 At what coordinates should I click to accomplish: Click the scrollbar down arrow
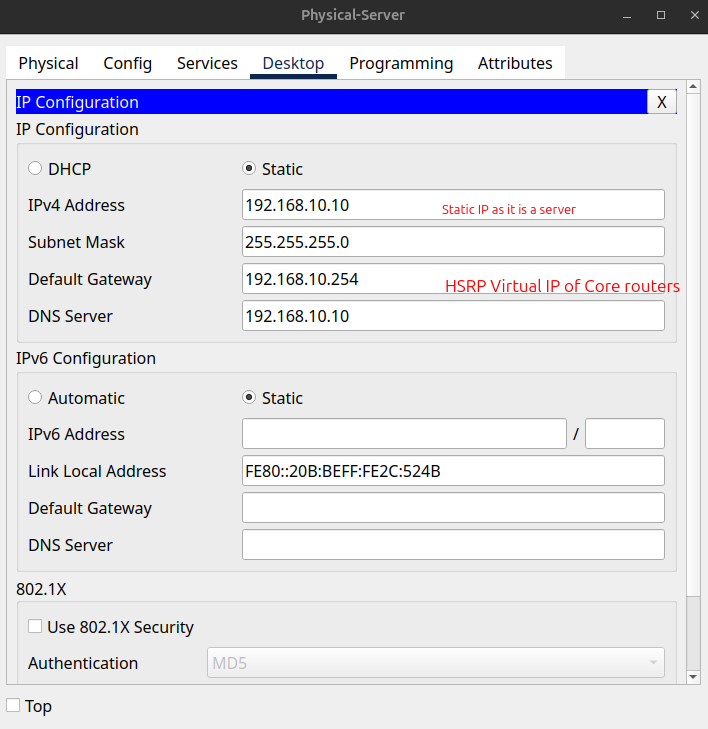[x=693, y=677]
